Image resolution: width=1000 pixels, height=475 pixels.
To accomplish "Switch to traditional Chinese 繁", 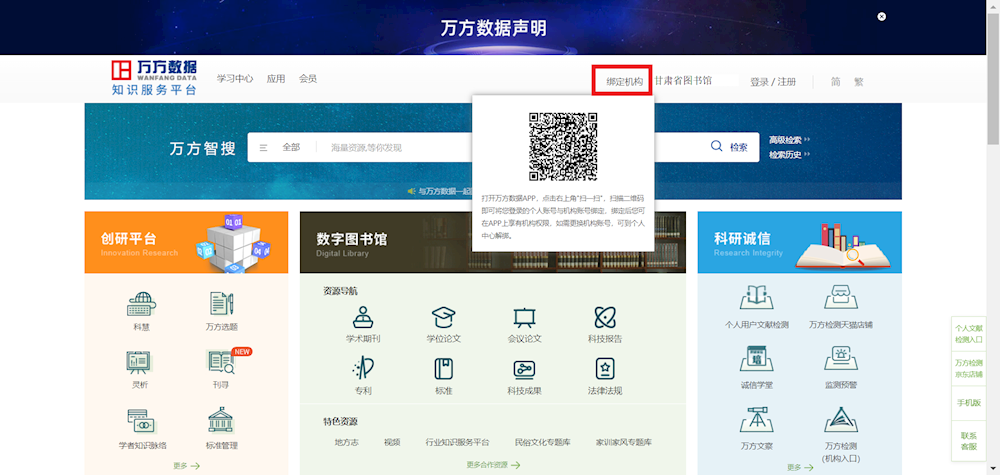I will click(859, 82).
